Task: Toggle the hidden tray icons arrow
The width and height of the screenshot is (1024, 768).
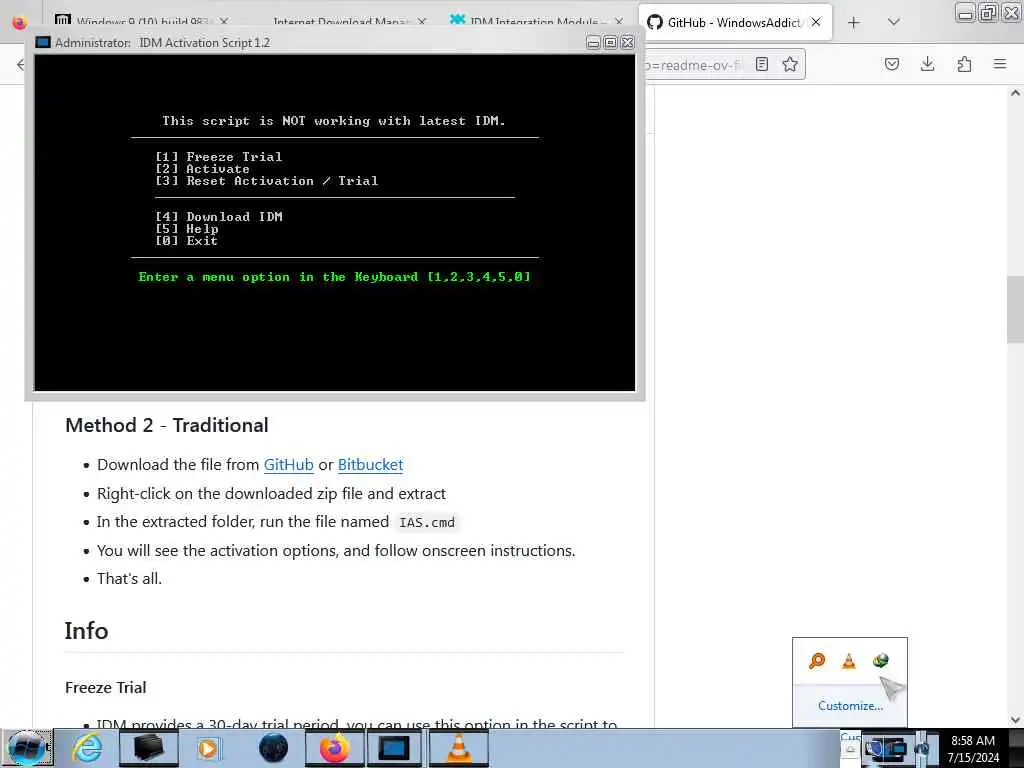Action: [x=850, y=749]
